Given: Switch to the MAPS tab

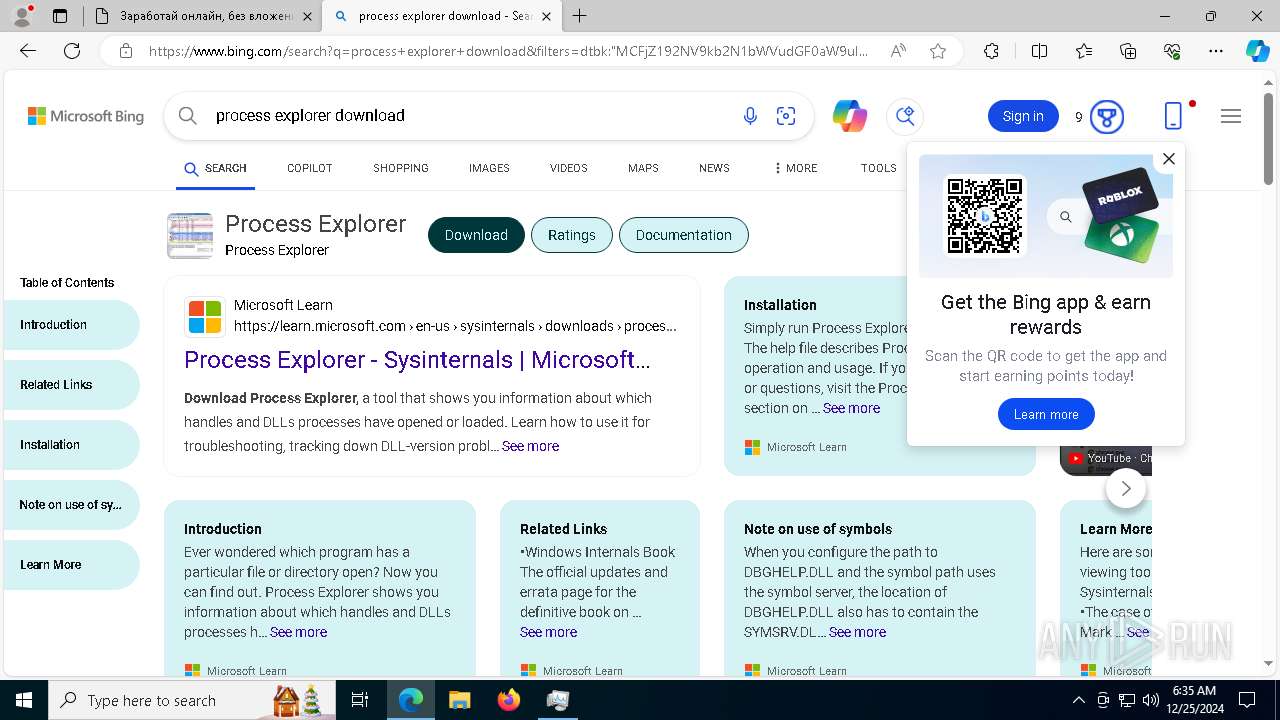Looking at the screenshot, I should (x=643, y=168).
